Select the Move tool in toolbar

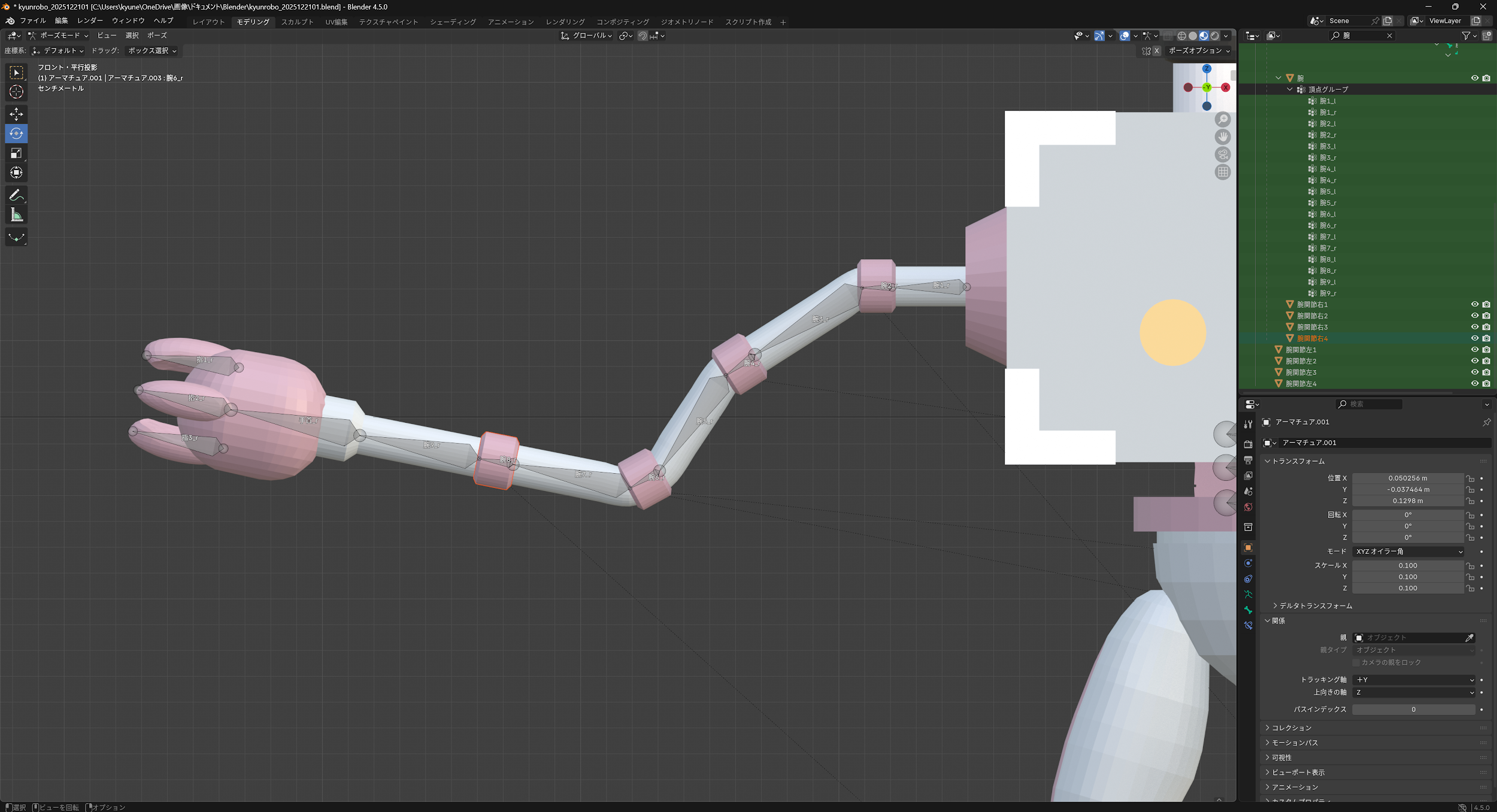click(x=16, y=114)
